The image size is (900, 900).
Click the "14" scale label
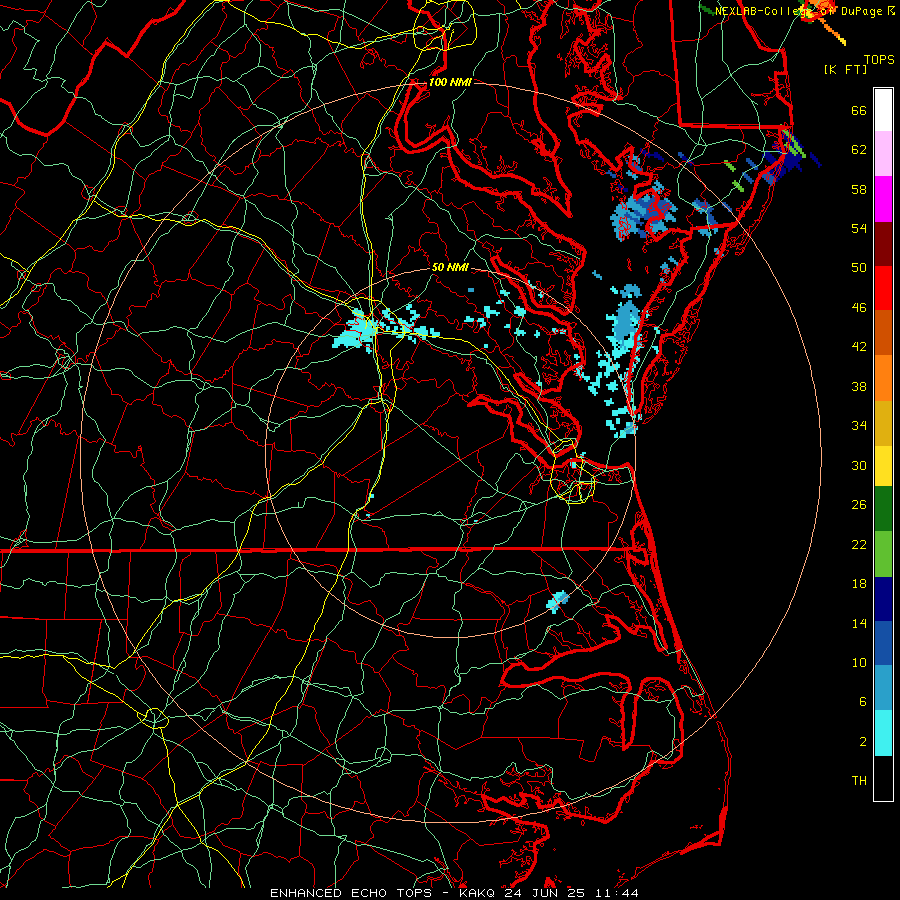coord(859,623)
